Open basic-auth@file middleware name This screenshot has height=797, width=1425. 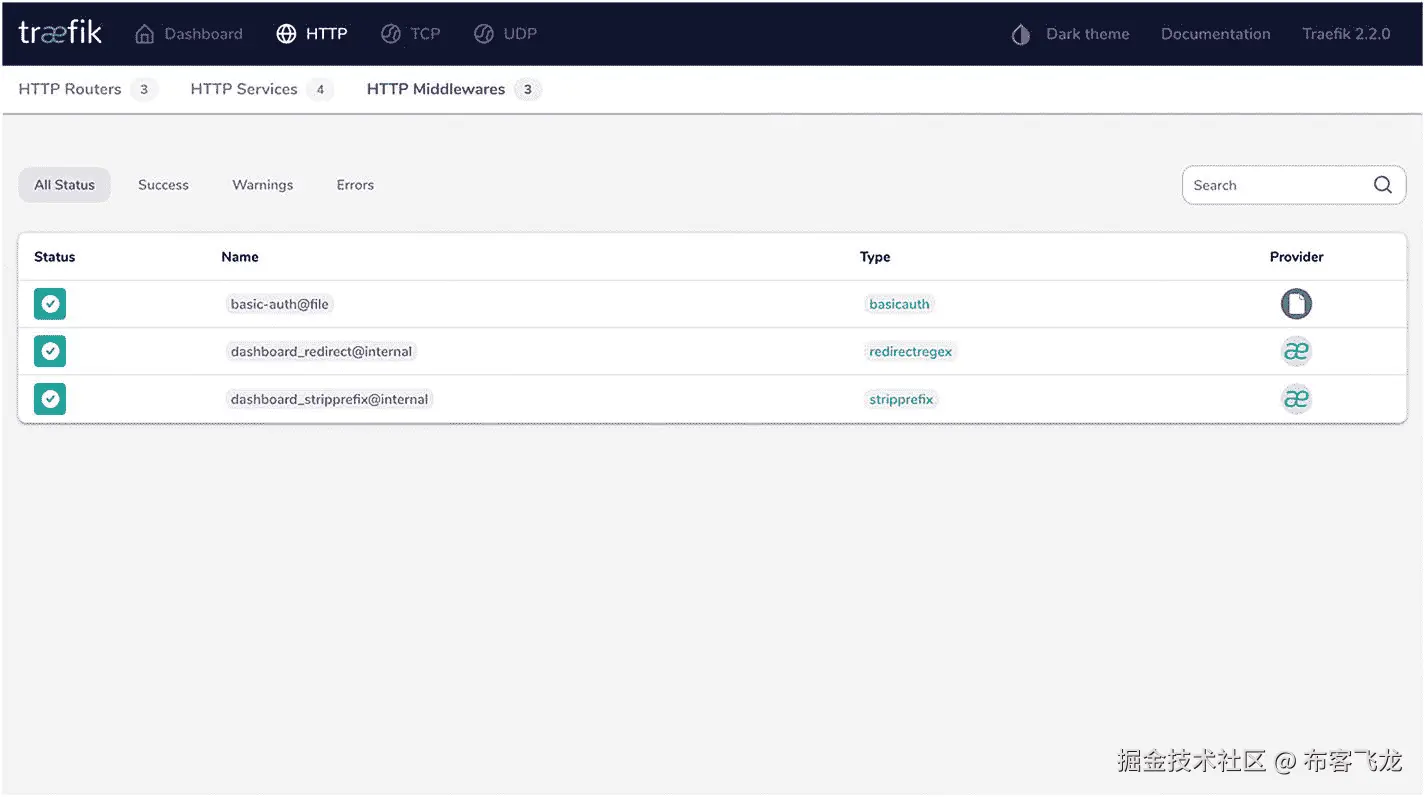pyautogui.click(x=279, y=304)
